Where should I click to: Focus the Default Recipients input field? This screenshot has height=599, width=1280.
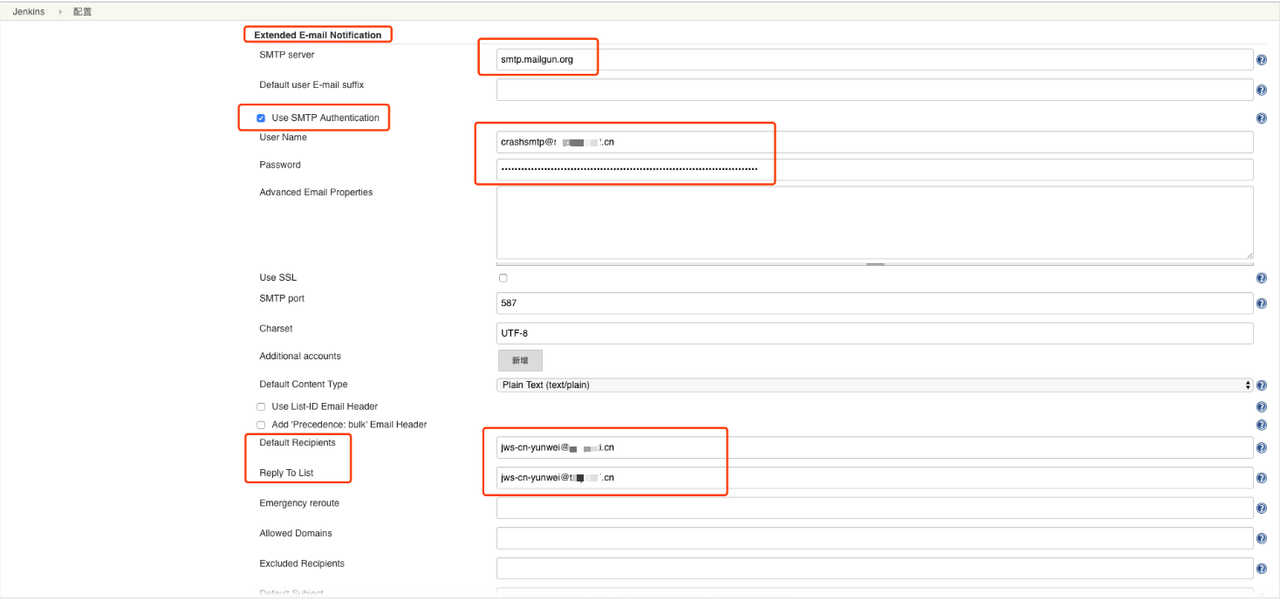[875, 448]
